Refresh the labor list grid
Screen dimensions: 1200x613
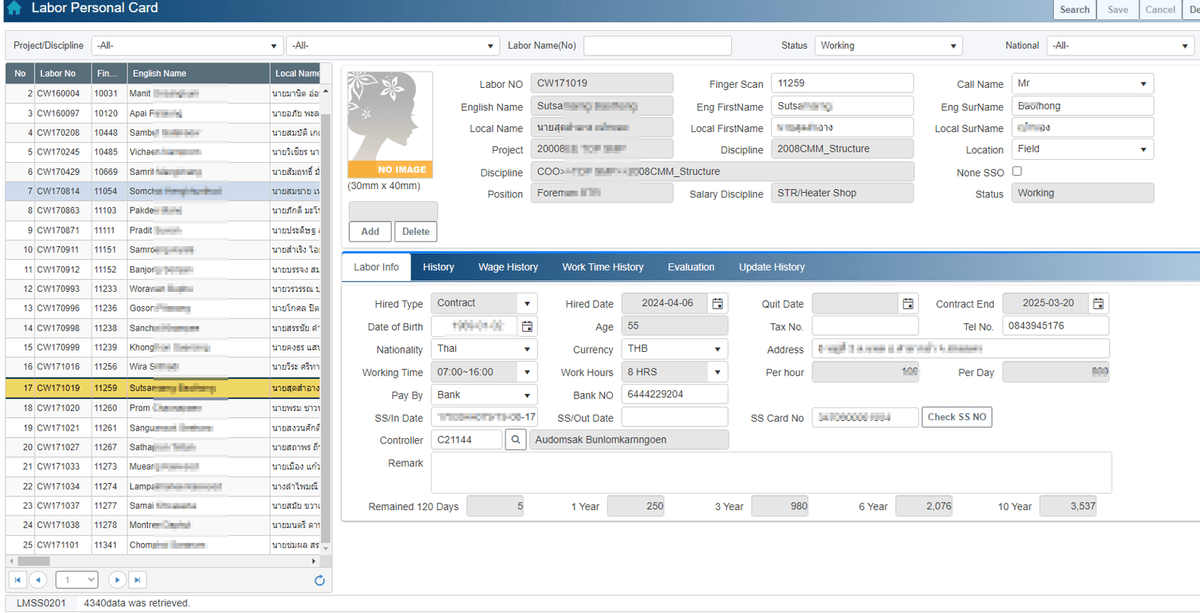pos(319,580)
